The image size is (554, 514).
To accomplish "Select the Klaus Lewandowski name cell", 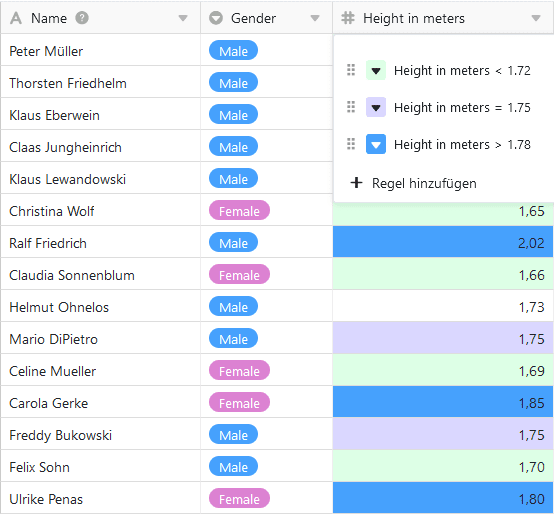I will 101,178.
